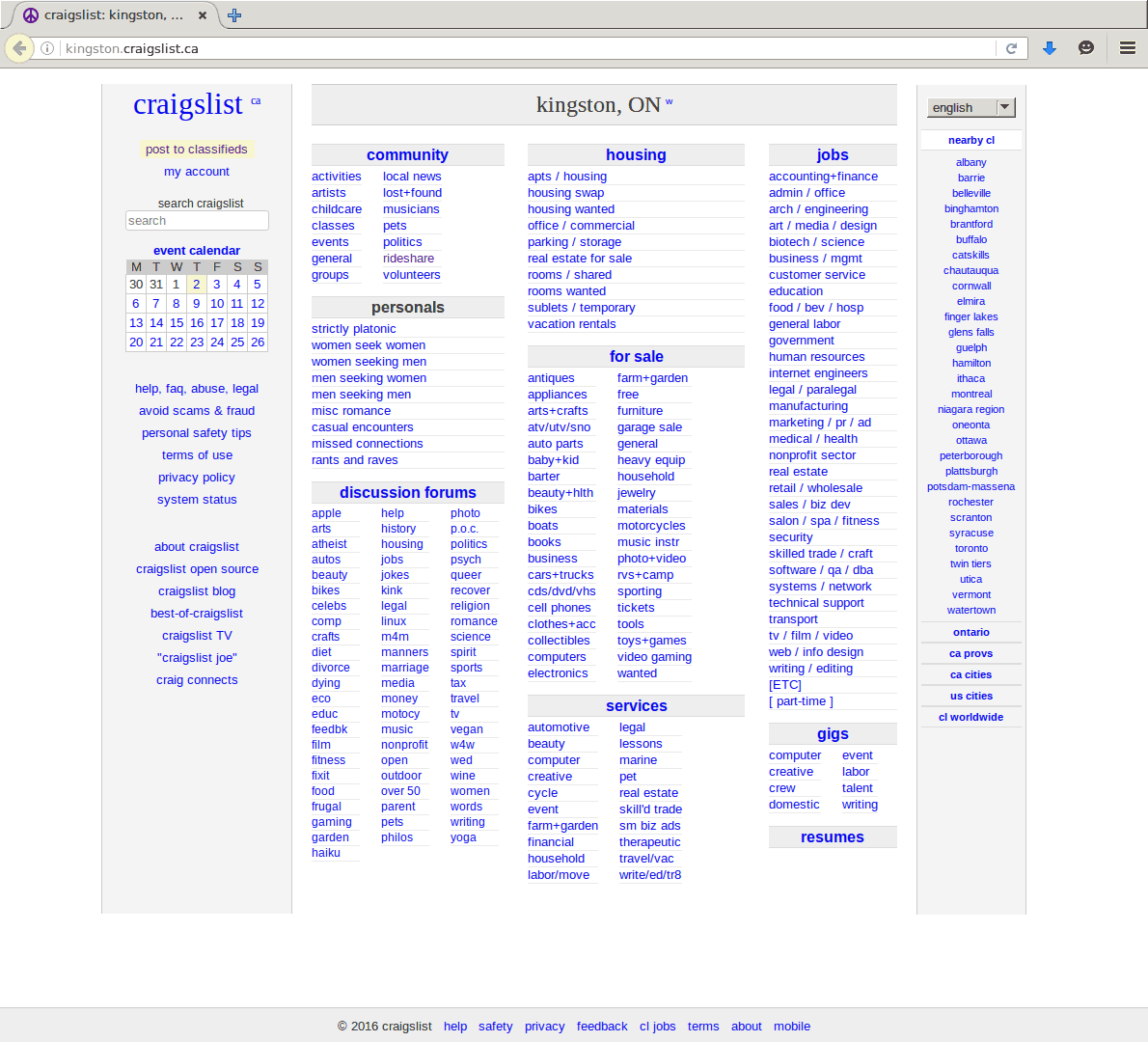Click the search craigslist input field
Viewport: 1148px width, 1042px height.
point(197,220)
